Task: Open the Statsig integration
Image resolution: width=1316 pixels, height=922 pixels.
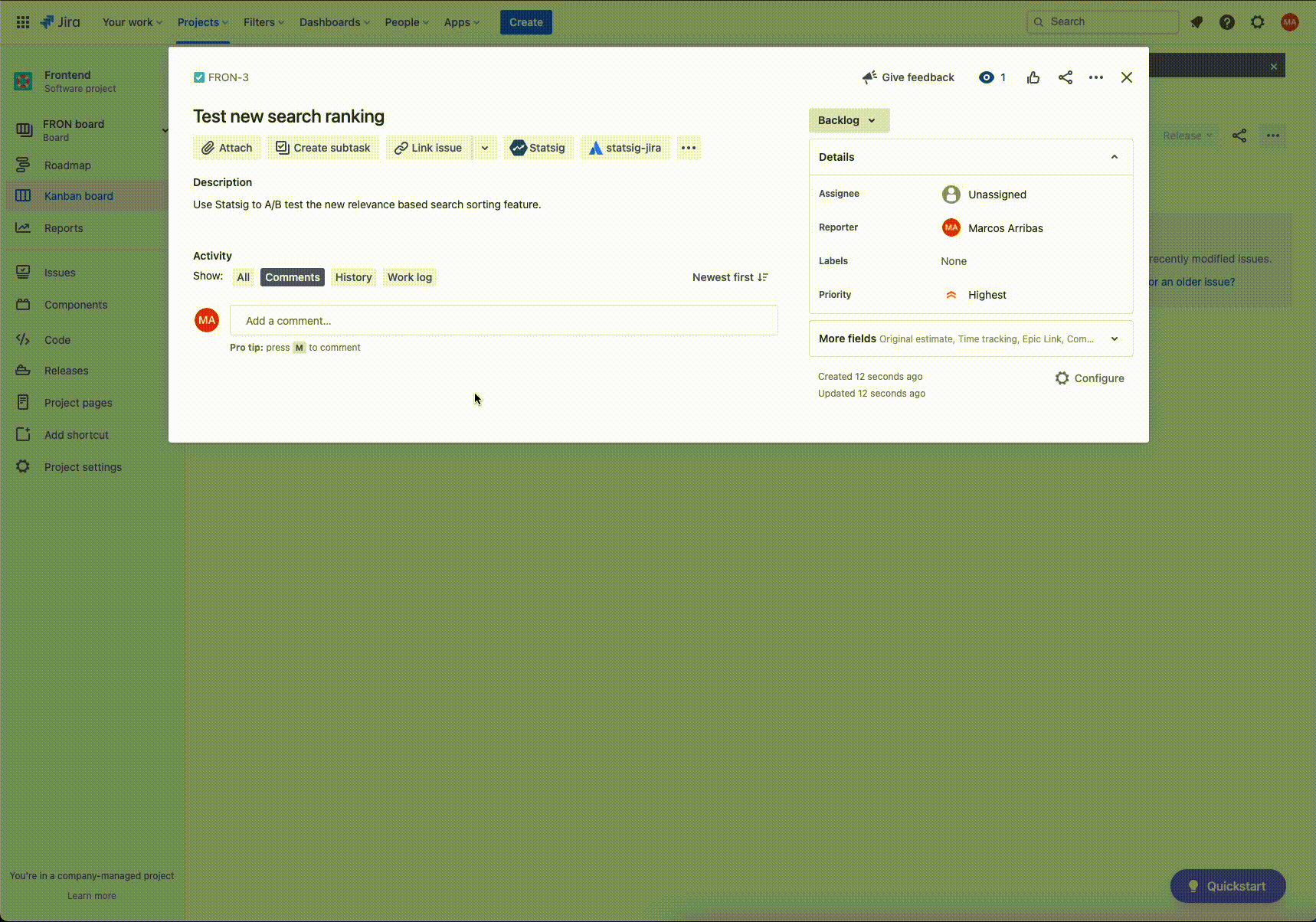Action: [x=538, y=147]
